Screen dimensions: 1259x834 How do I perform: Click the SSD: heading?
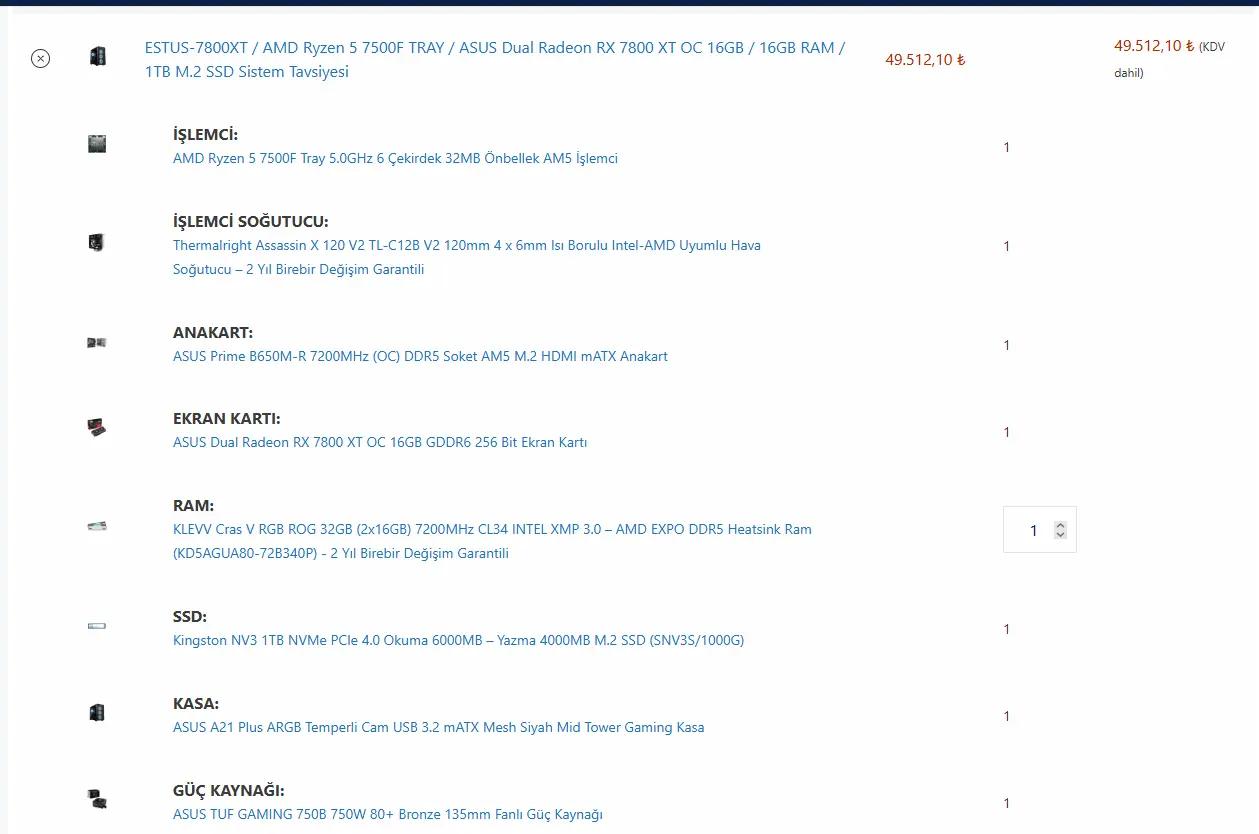(190, 617)
